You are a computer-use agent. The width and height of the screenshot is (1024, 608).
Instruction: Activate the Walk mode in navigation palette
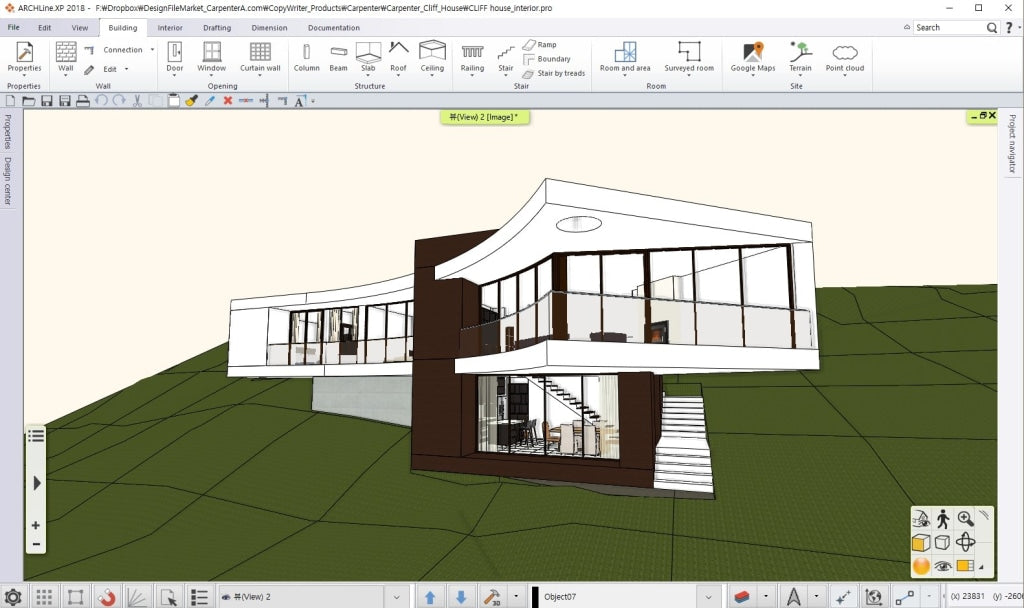(x=943, y=518)
